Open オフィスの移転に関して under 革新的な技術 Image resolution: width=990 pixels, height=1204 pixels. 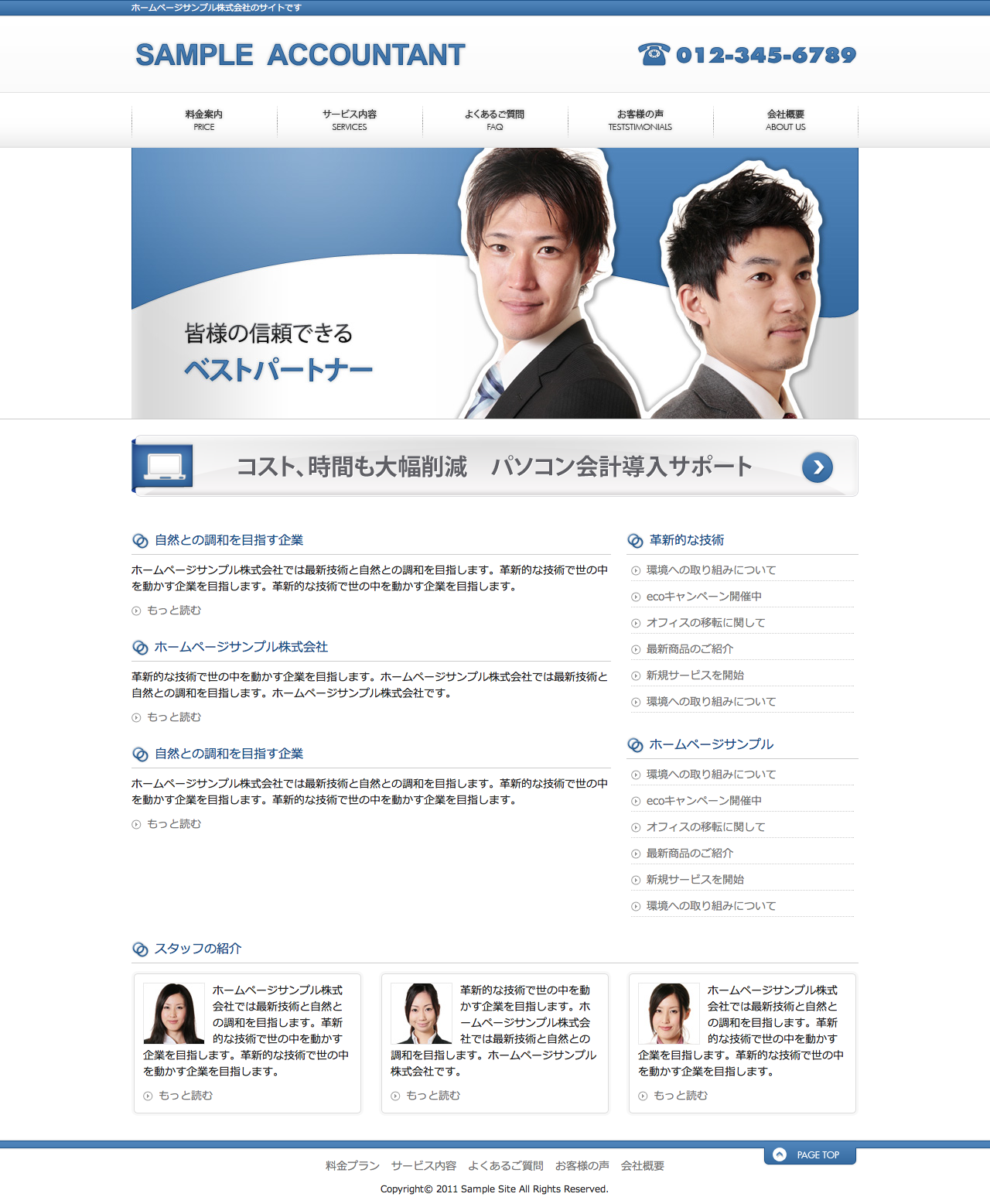tap(705, 623)
